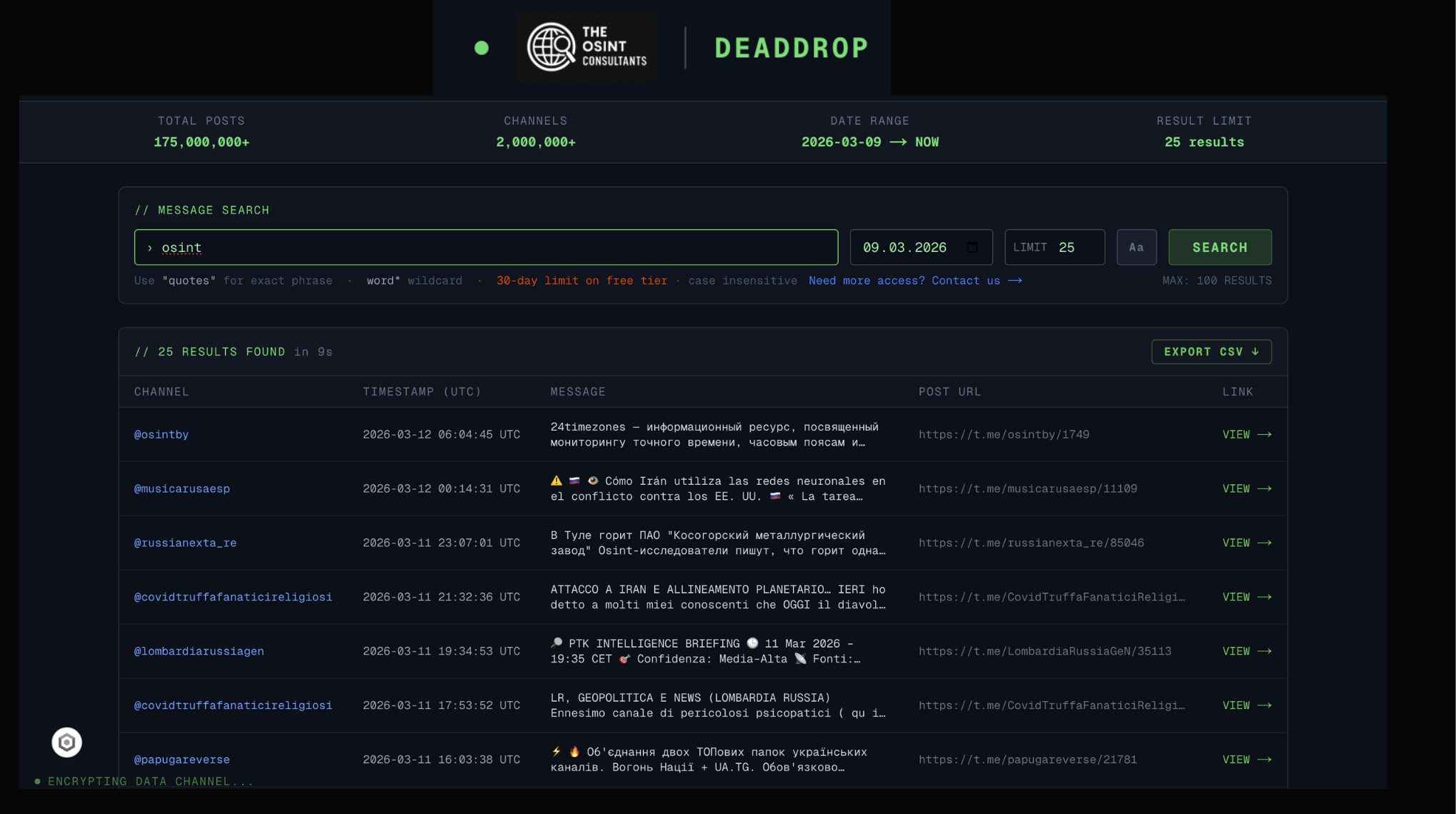
Task: Open the @osintby channel link
Action: (x=161, y=434)
